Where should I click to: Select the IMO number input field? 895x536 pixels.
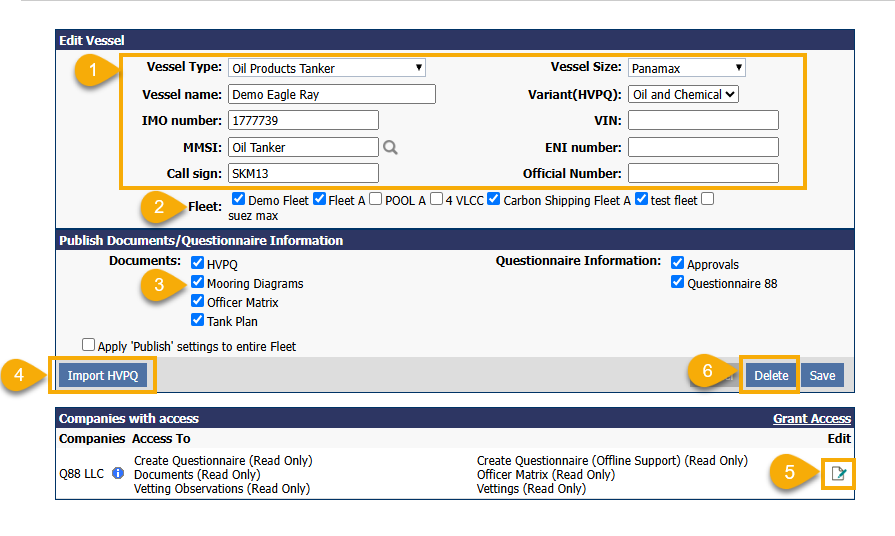pos(303,121)
